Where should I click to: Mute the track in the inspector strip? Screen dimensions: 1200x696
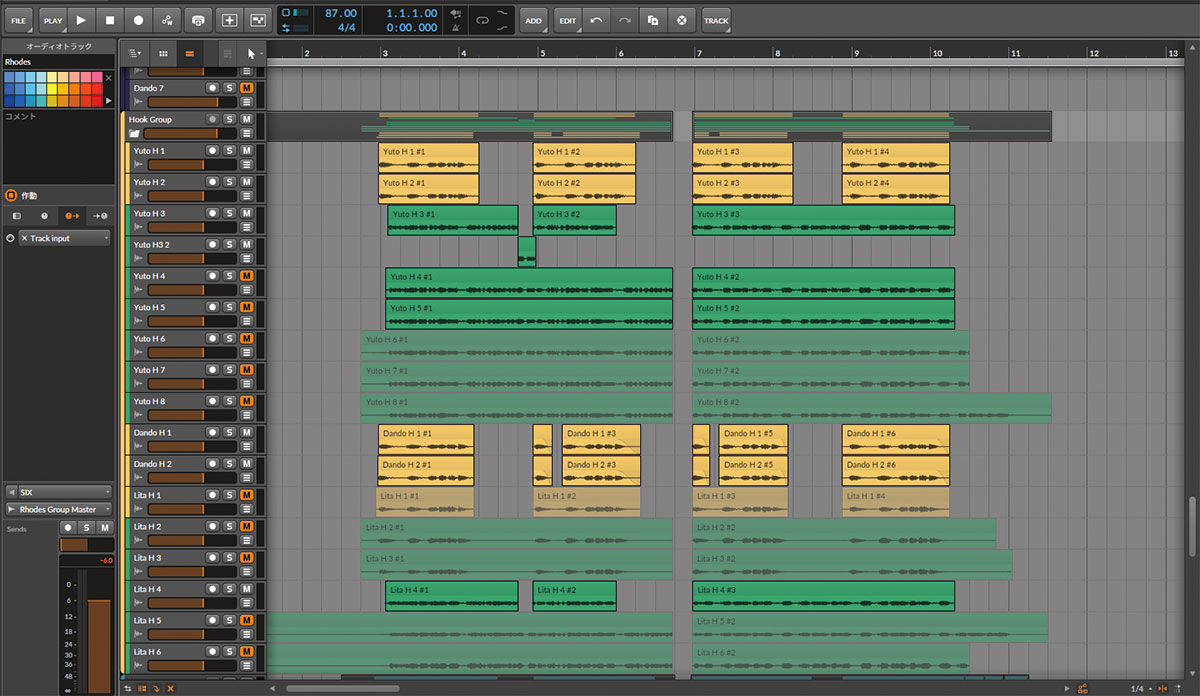point(105,528)
